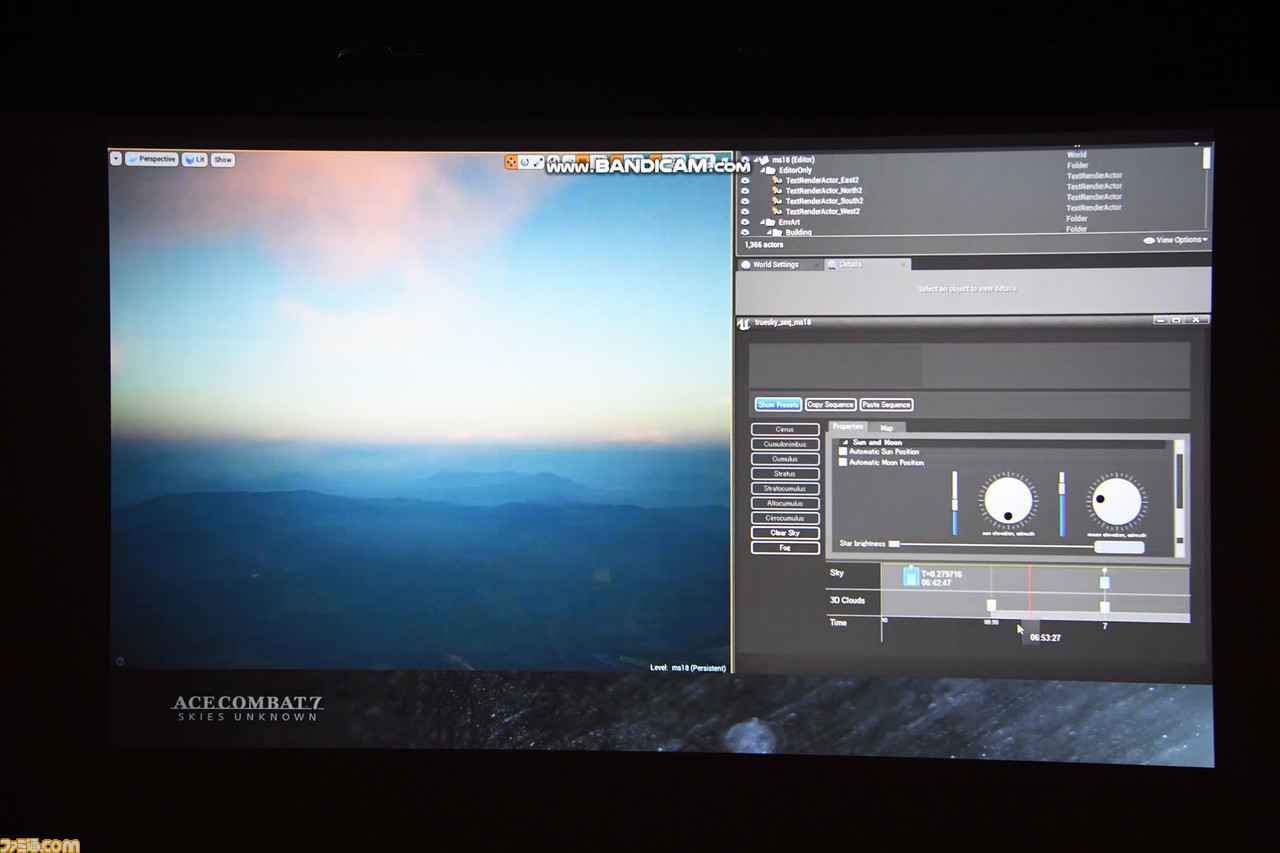Select the scale gizmo tool in viewport
1280x853 pixels.
point(538,162)
